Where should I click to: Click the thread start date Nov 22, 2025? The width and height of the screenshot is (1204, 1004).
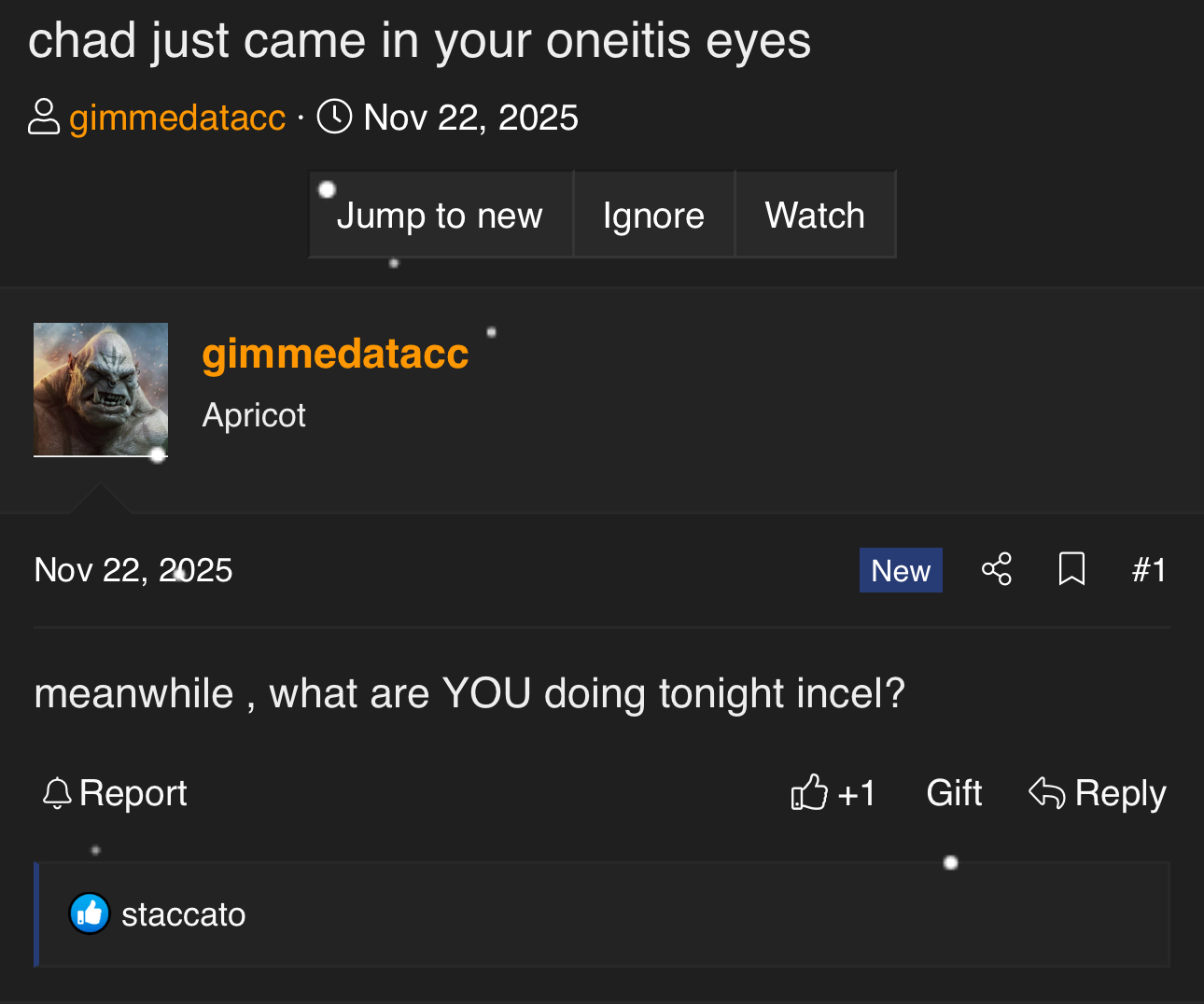point(470,118)
